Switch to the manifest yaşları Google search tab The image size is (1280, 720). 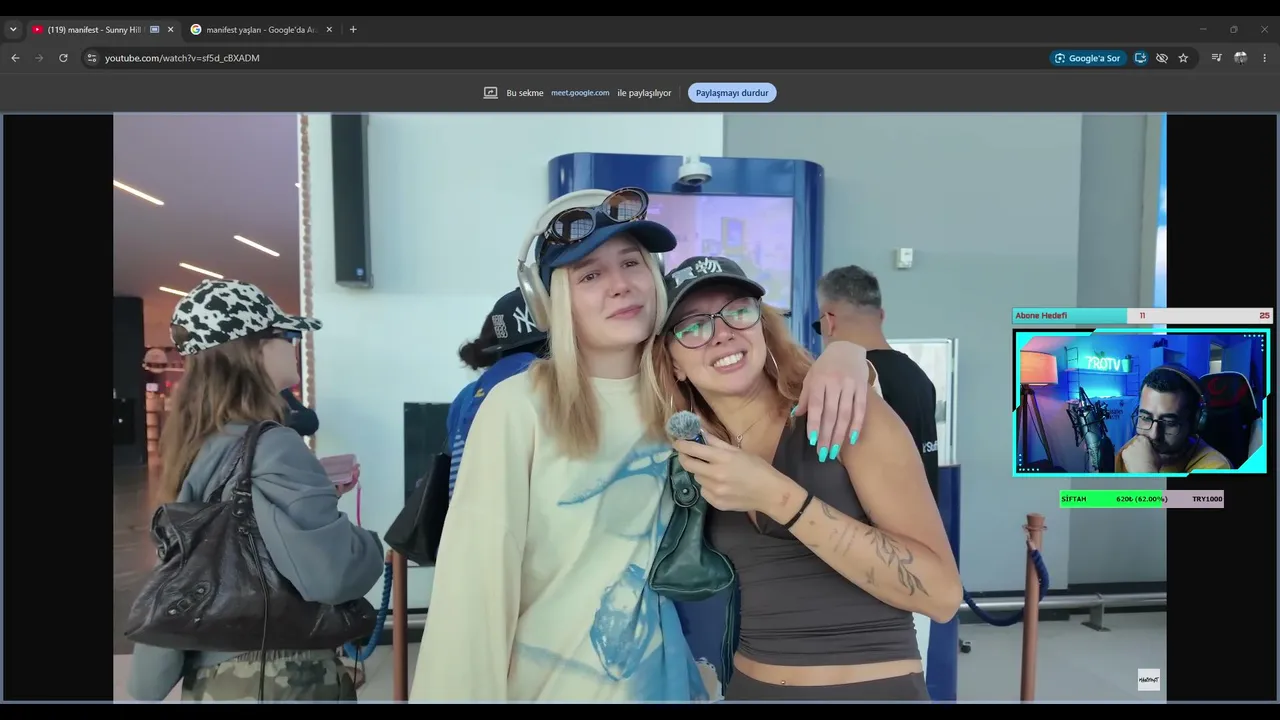tap(262, 30)
